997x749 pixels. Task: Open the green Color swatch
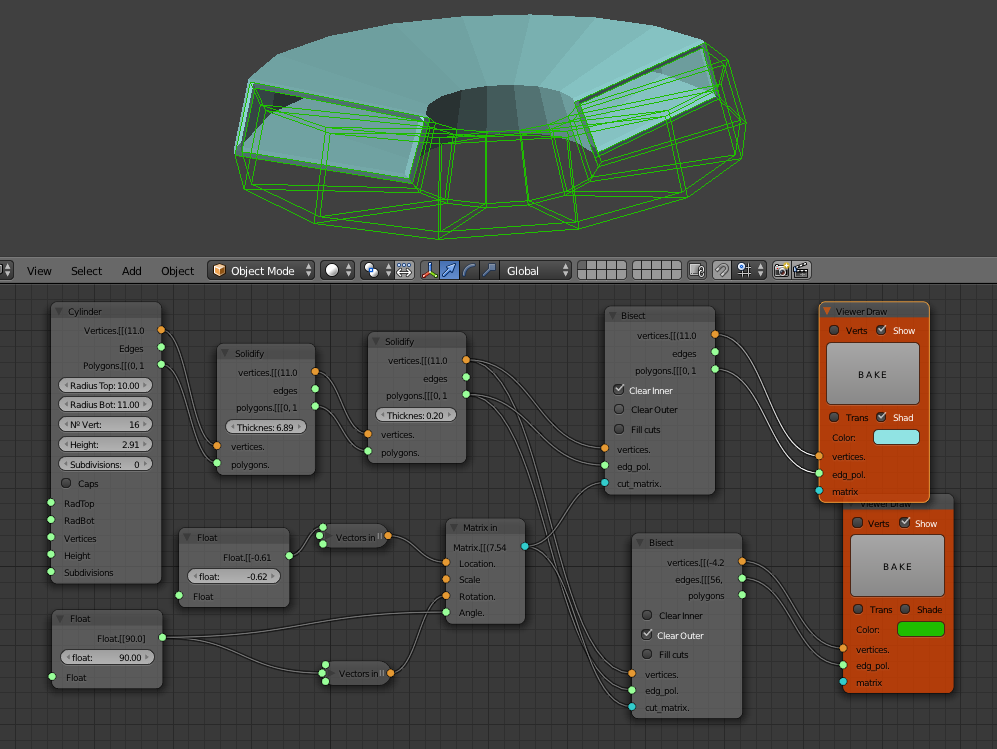(x=921, y=629)
